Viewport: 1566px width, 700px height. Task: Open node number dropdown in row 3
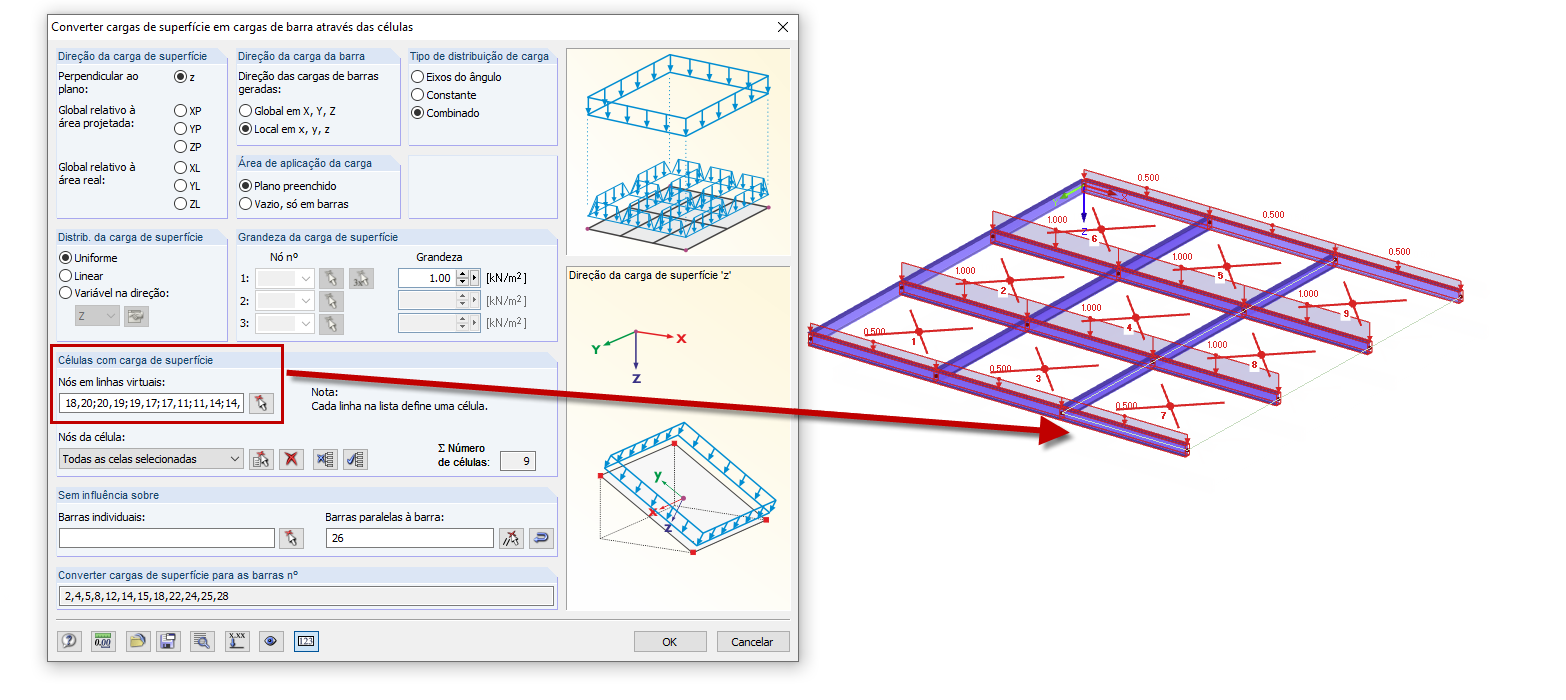point(285,323)
